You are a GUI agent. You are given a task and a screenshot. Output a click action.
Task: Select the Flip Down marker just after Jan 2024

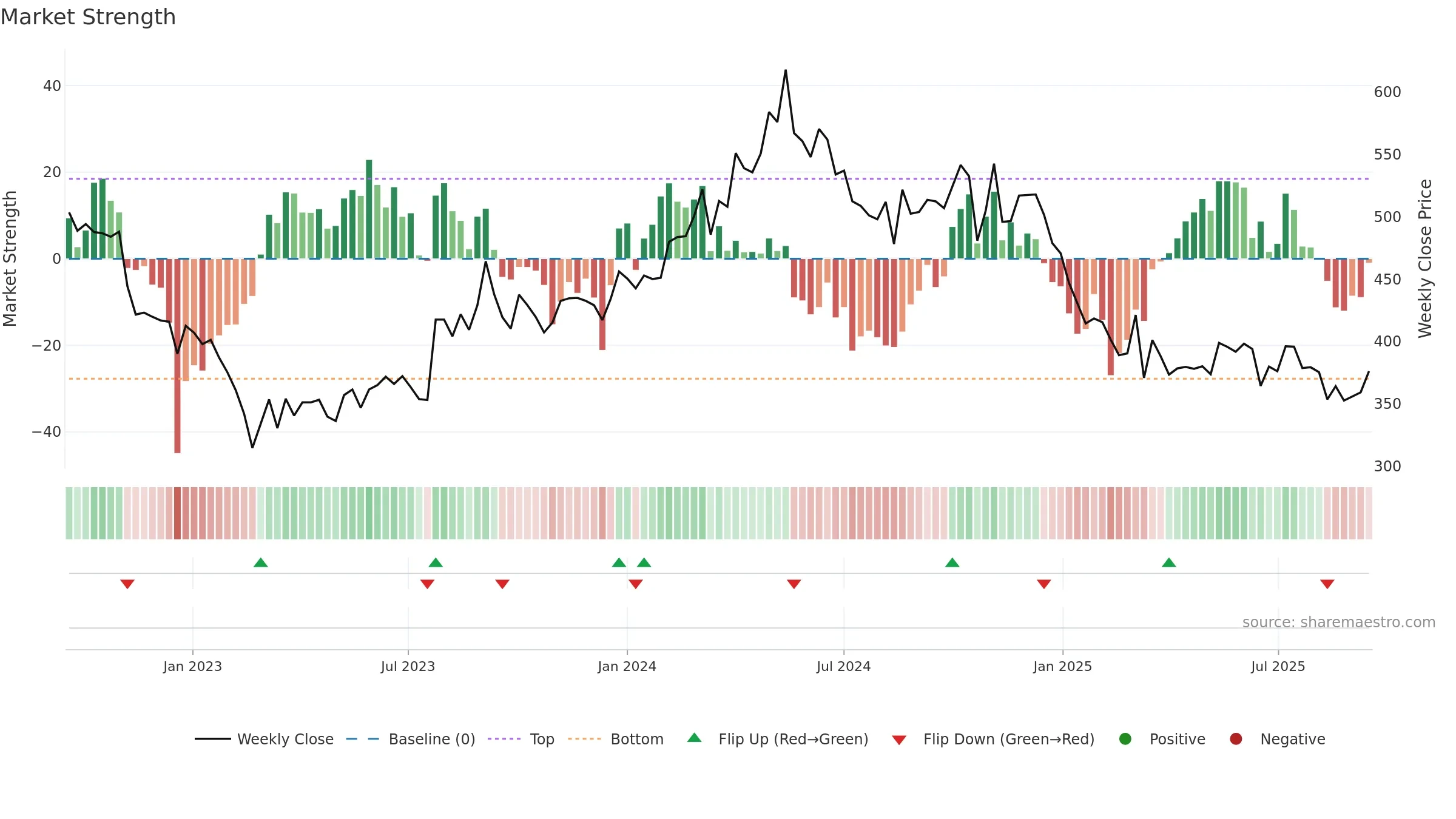point(636,584)
